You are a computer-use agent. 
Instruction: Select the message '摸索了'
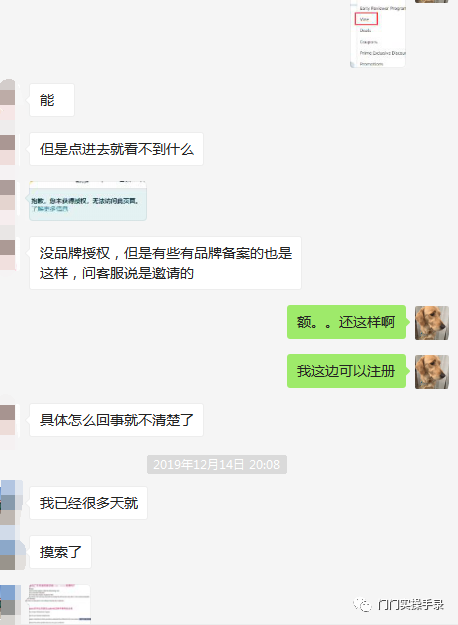[x=60, y=552]
